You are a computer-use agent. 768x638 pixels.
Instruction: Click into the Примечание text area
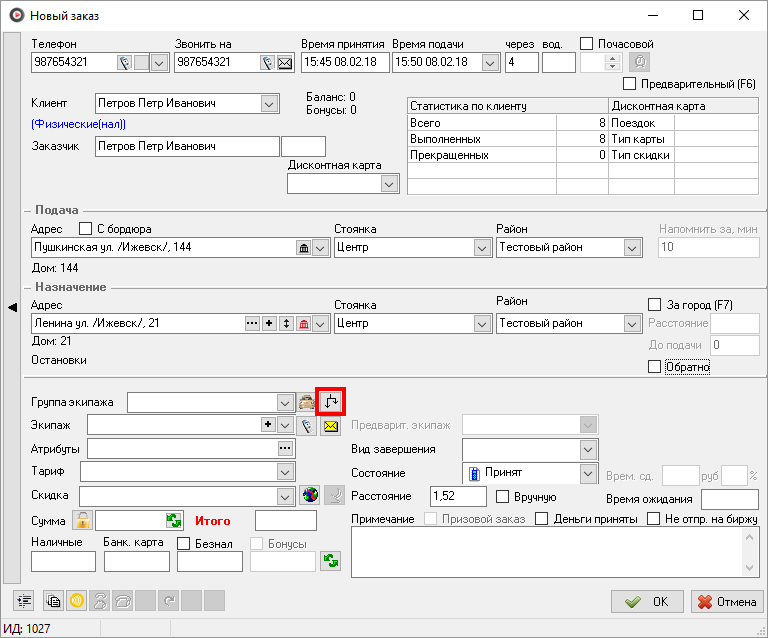click(x=548, y=553)
